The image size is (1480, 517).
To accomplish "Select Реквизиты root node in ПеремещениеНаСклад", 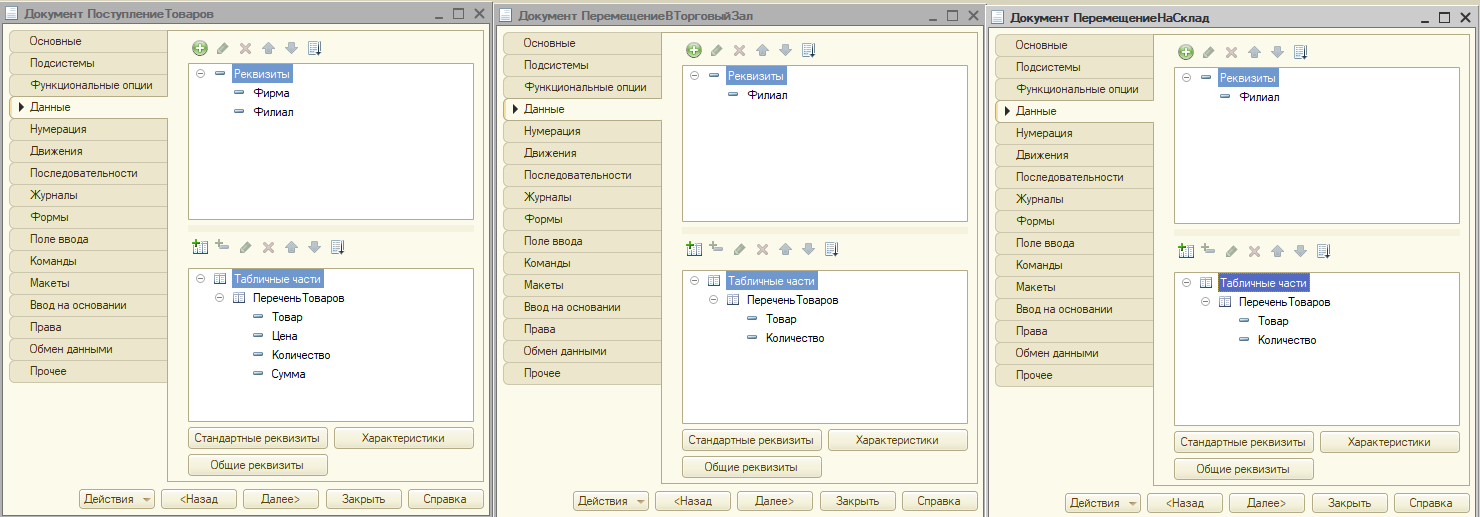I will pos(1248,78).
